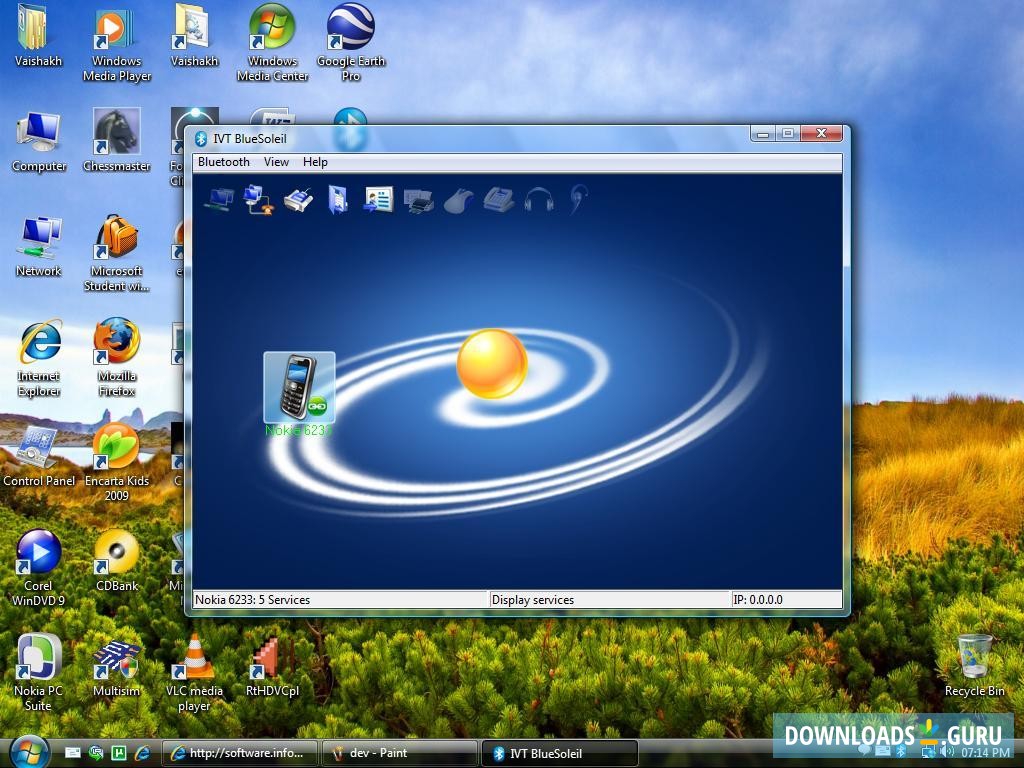Select the Network desktop icon
Screen dimensions: 1024x768
coord(39,246)
